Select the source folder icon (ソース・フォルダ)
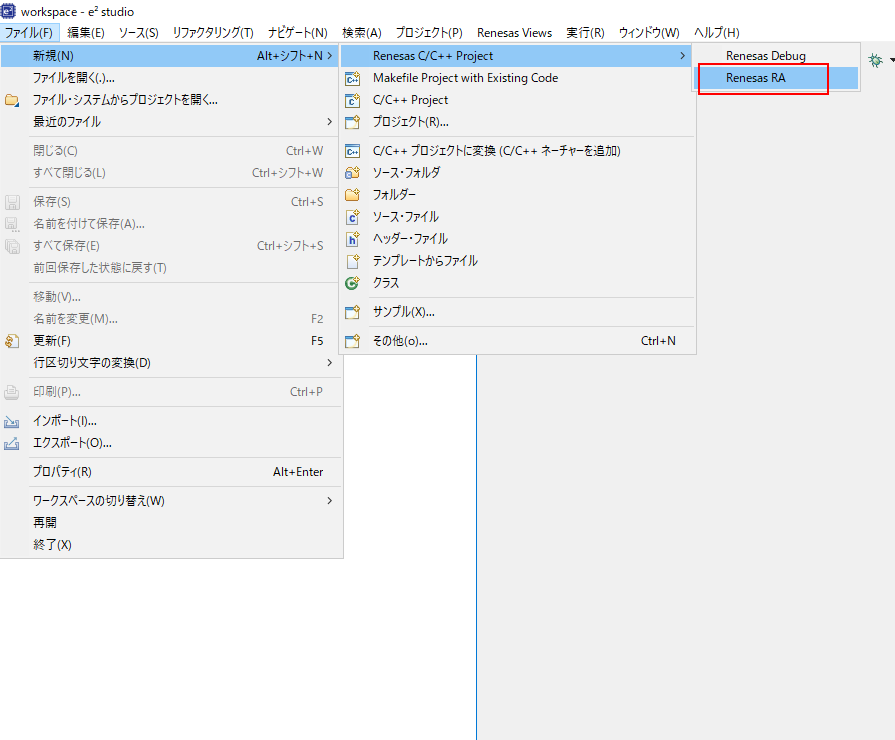This screenshot has height=740, width=895. (352, 173)
